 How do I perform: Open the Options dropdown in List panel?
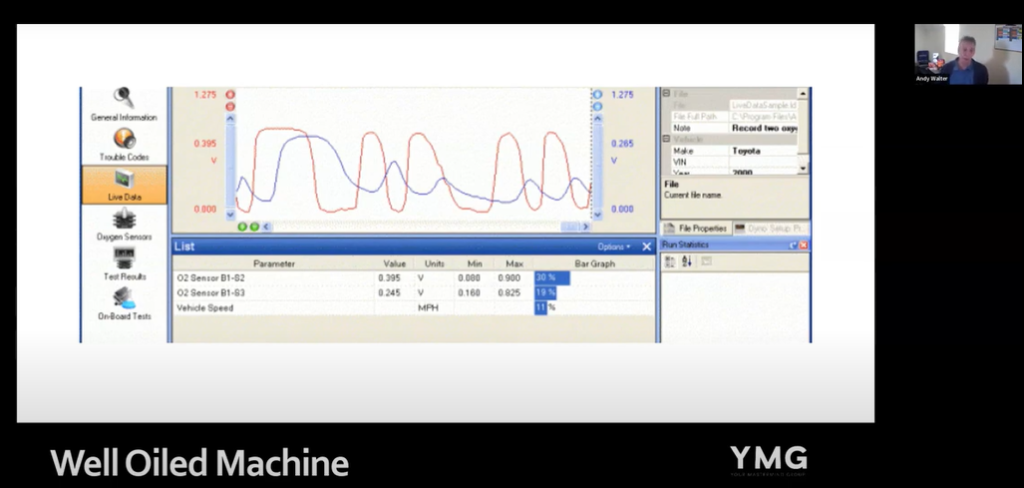613,246
